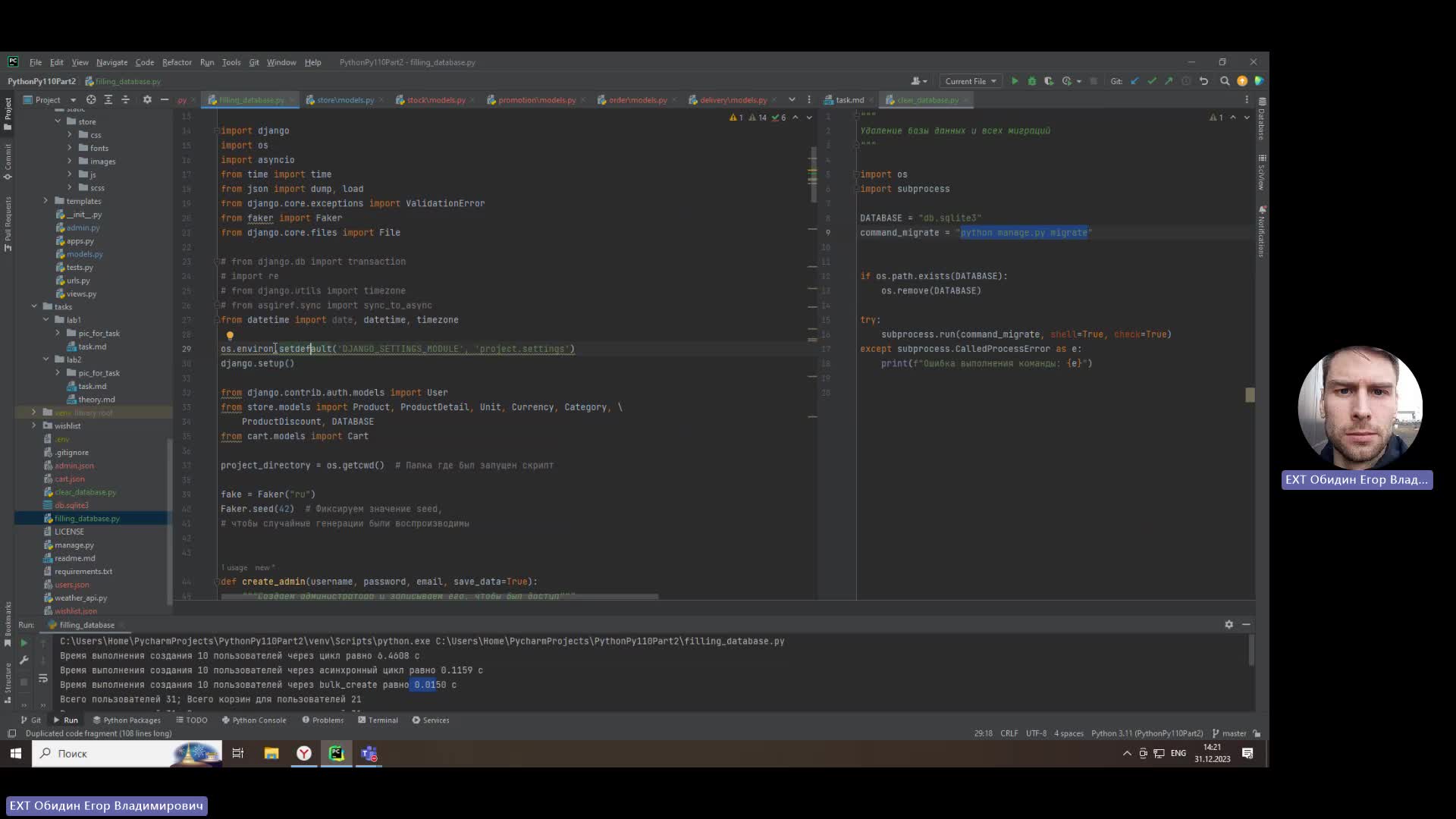
Task: Expand the templates folder
Action: 45,201
